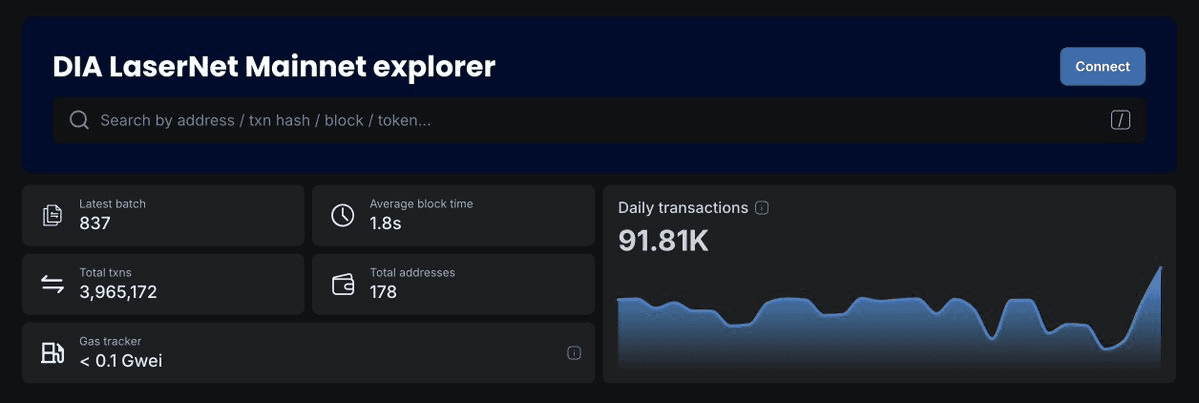The width and height of the screenshot is (1199, 403).
Task: Click the Daily transactions label
Action: point(683,208)
